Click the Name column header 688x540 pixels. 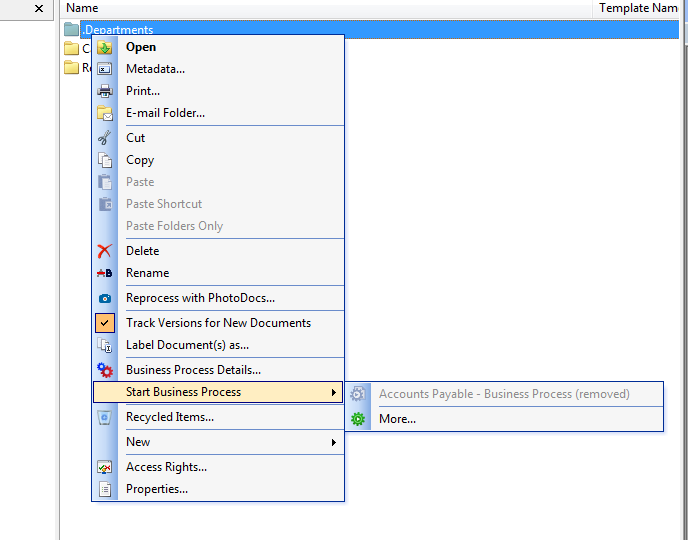tap(326, 8)
